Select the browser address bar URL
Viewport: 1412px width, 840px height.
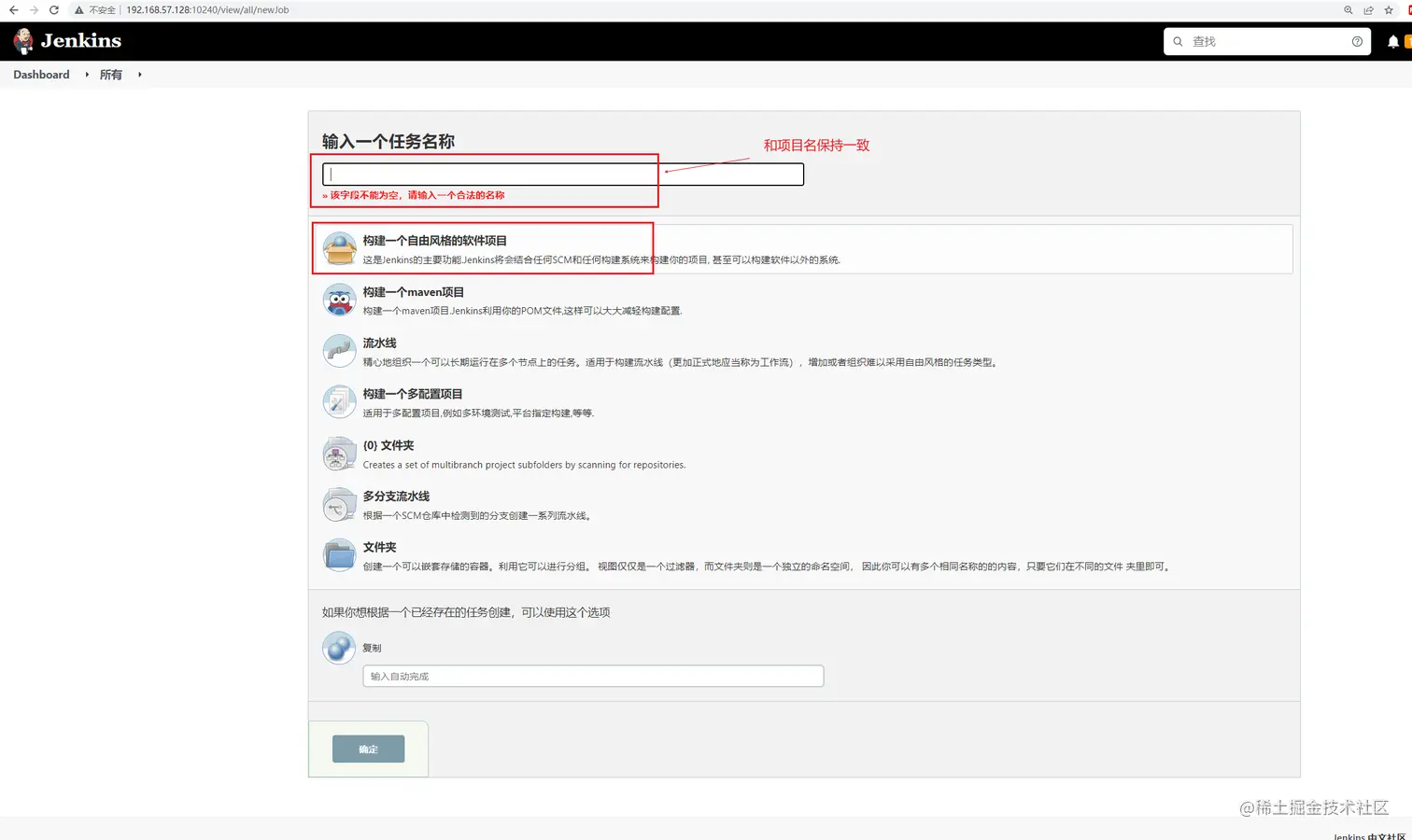point(207,10)
